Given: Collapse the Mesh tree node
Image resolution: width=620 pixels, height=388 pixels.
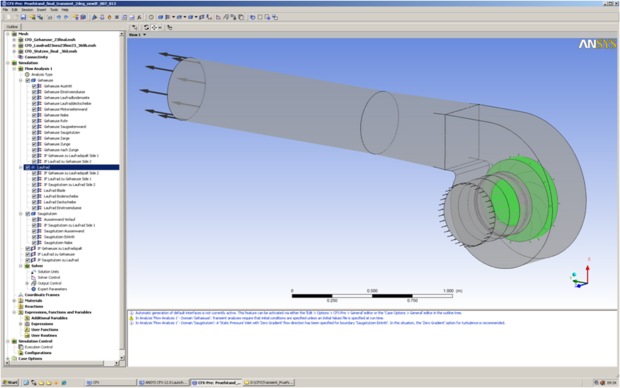Looking at the screenshot, I should tap(8, 34).
